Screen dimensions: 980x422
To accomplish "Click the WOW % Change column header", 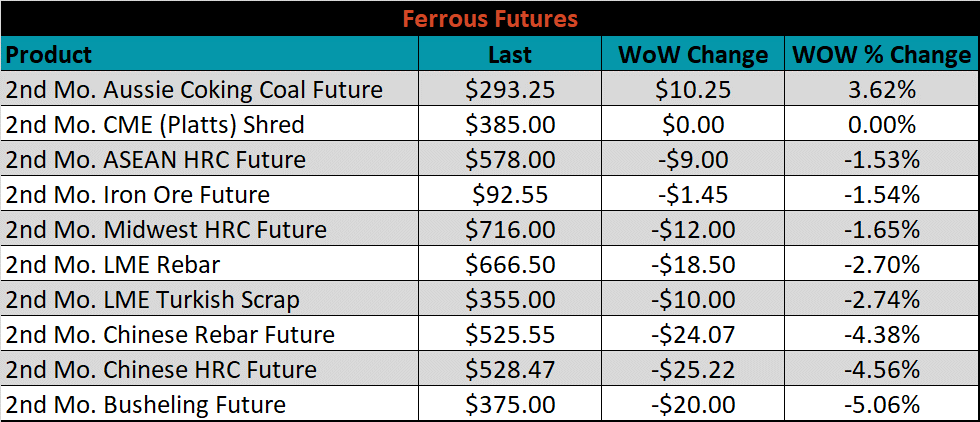I will click(882, 54).
